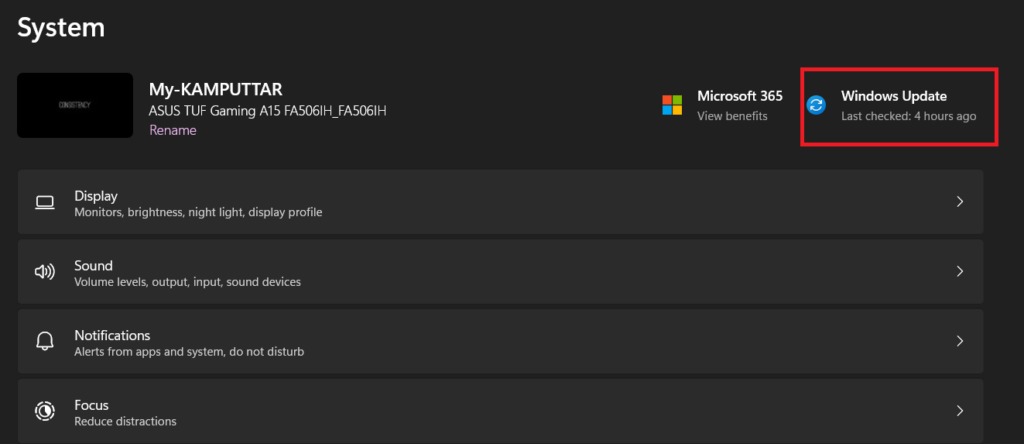Open Windows Update from the header
Viewport: 1024px width, 444px height.
tap(894, 96)
